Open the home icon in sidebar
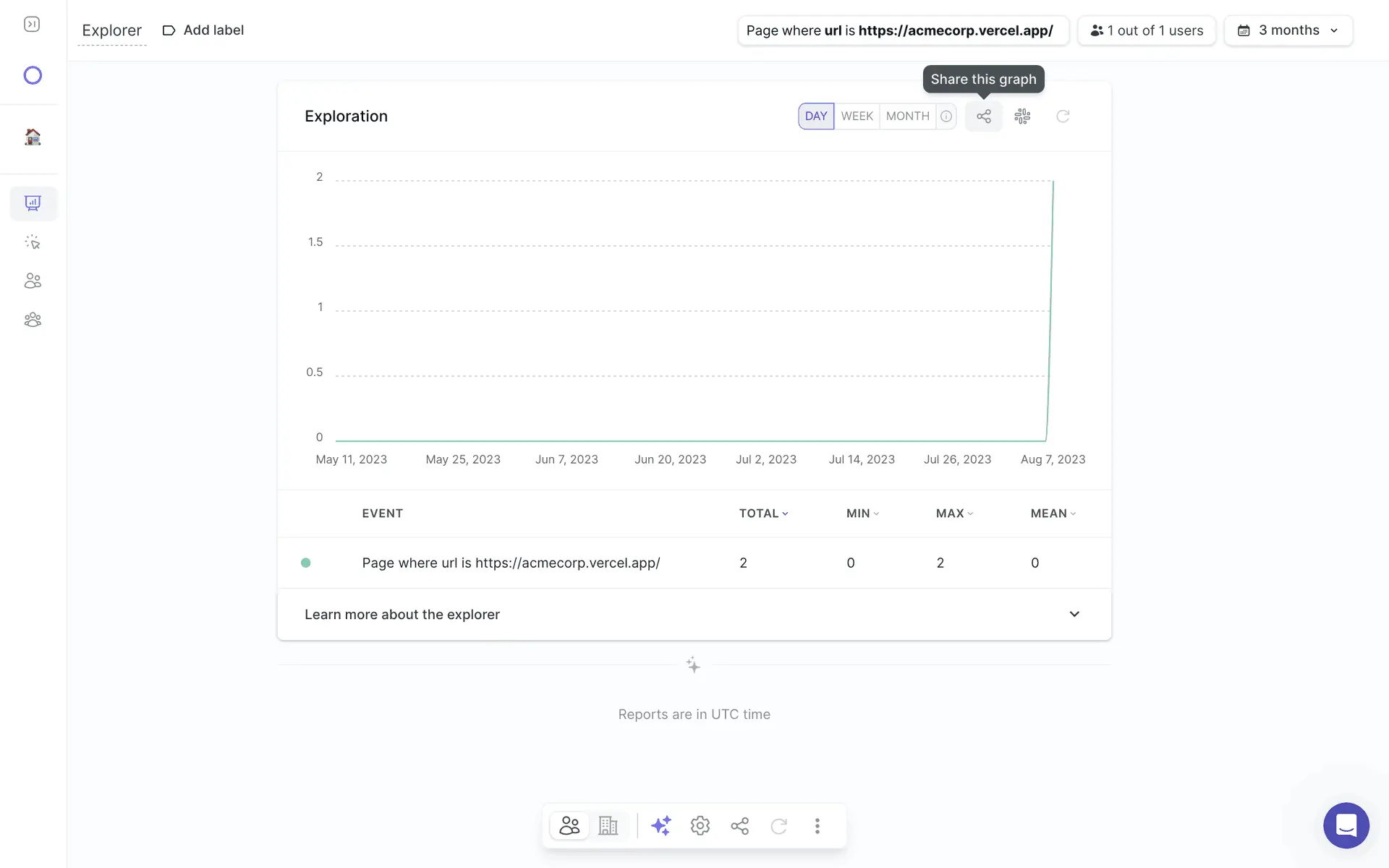This screenshot has width=1389, height=868. pos(33,137)
